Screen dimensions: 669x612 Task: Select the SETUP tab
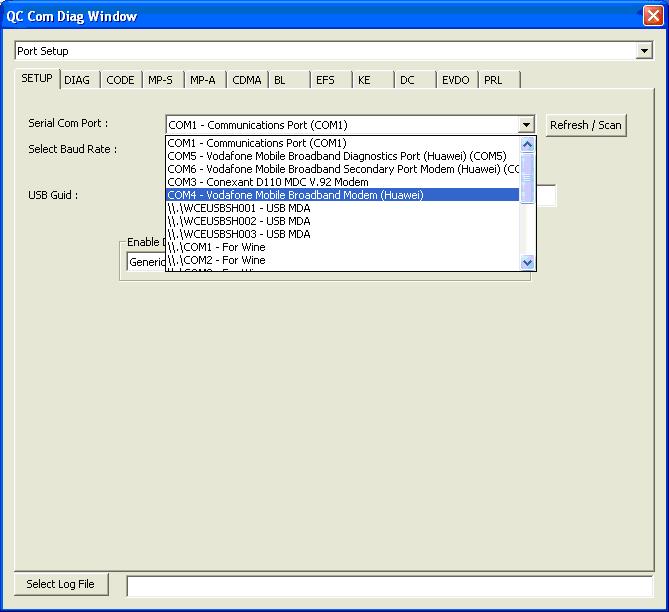(x=37, y=79)
